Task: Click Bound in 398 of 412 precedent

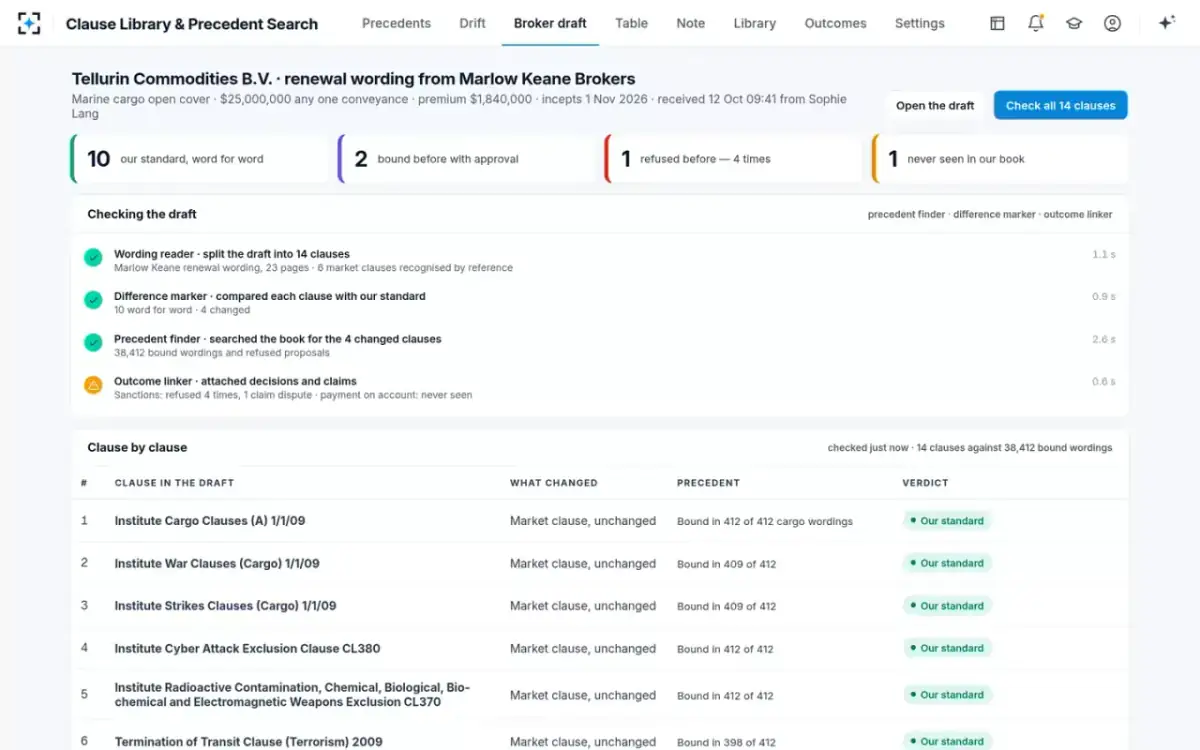Action: pyautogui.click(x=726, y=742)
